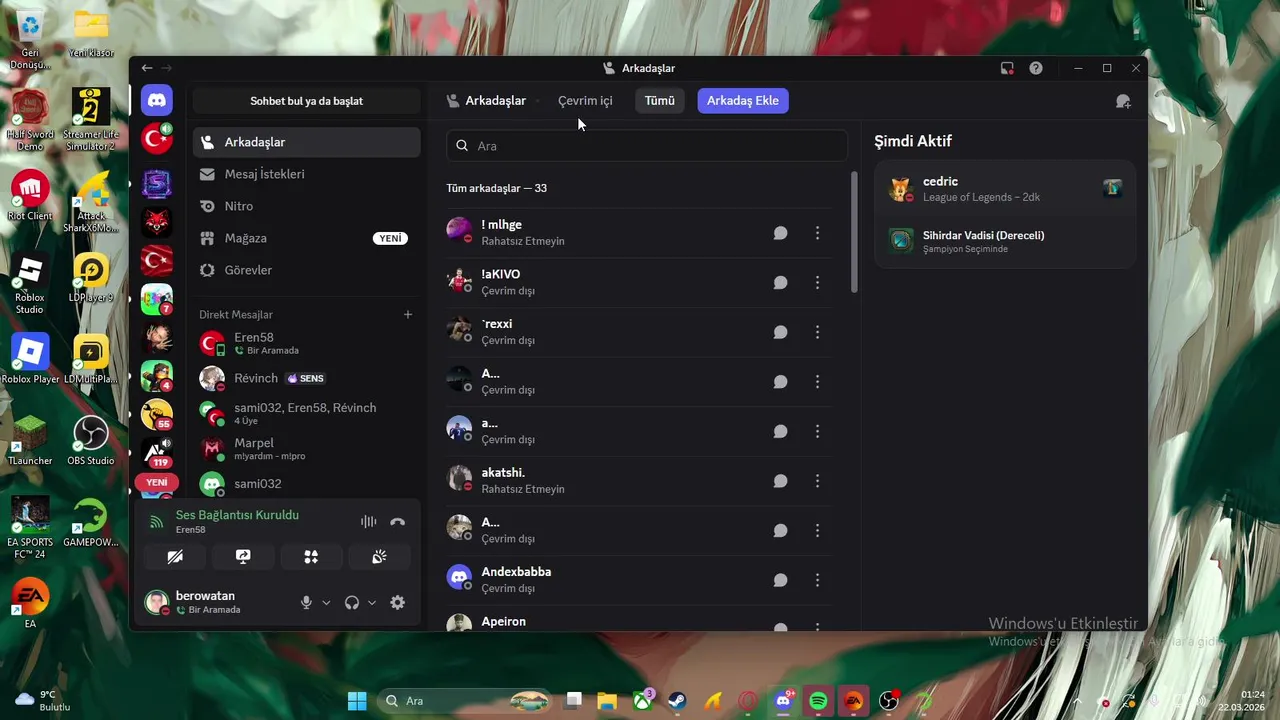The image size is (1280, 720).
Task: Open Discord home Direct Messages icon
Action: click(x=157, y=100)
